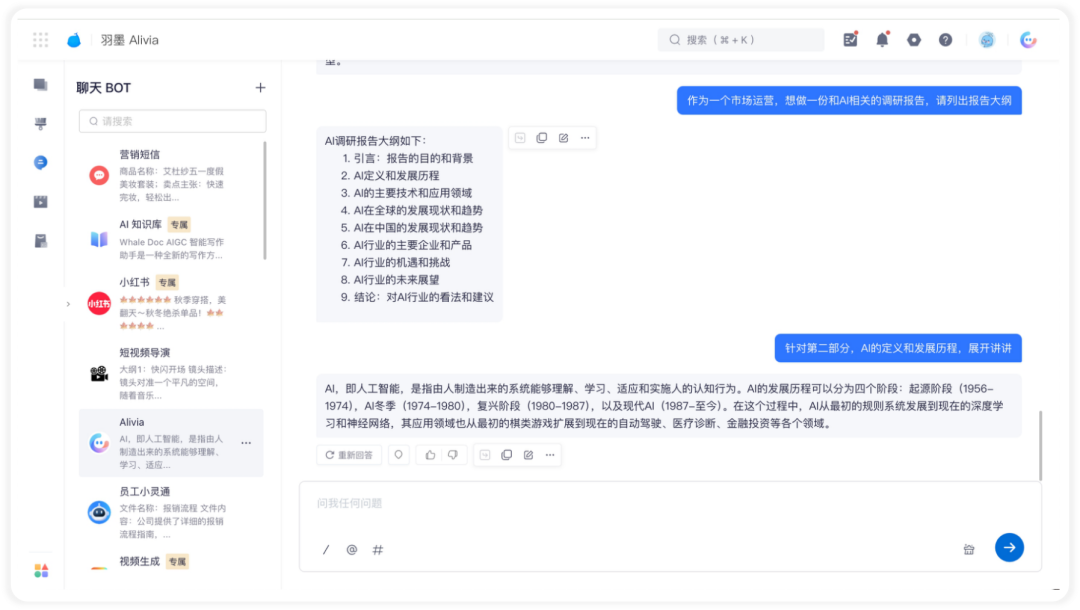1080x610 pixels.
Task: Open the hexagon settings icon
Action: click(914, 40)
